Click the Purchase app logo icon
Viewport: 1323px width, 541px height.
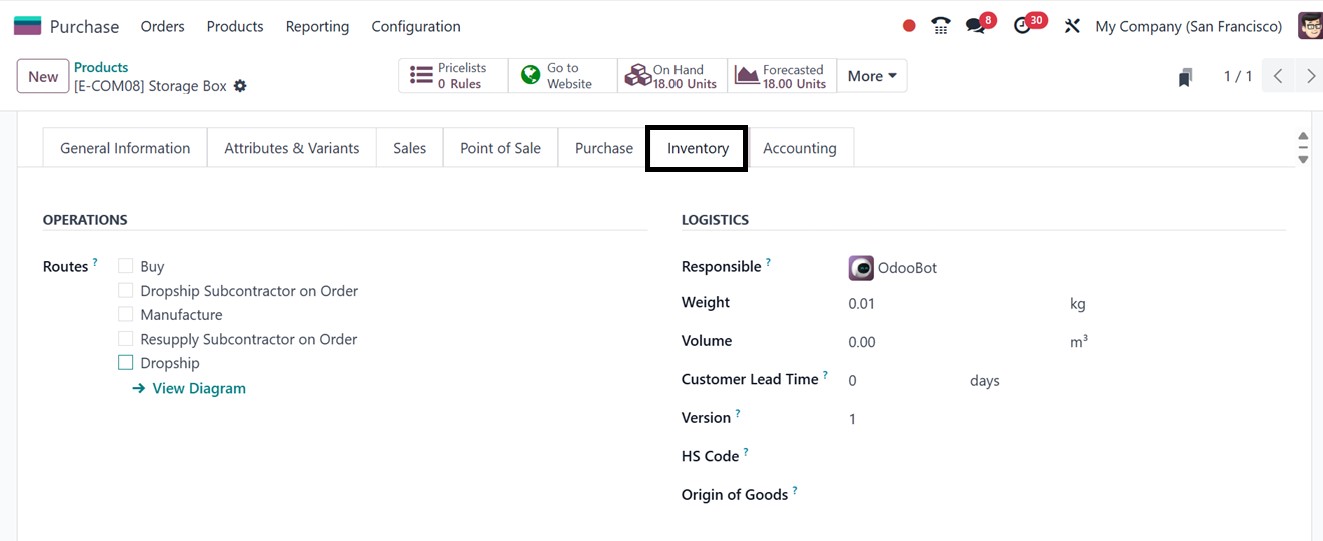[27, 26]
